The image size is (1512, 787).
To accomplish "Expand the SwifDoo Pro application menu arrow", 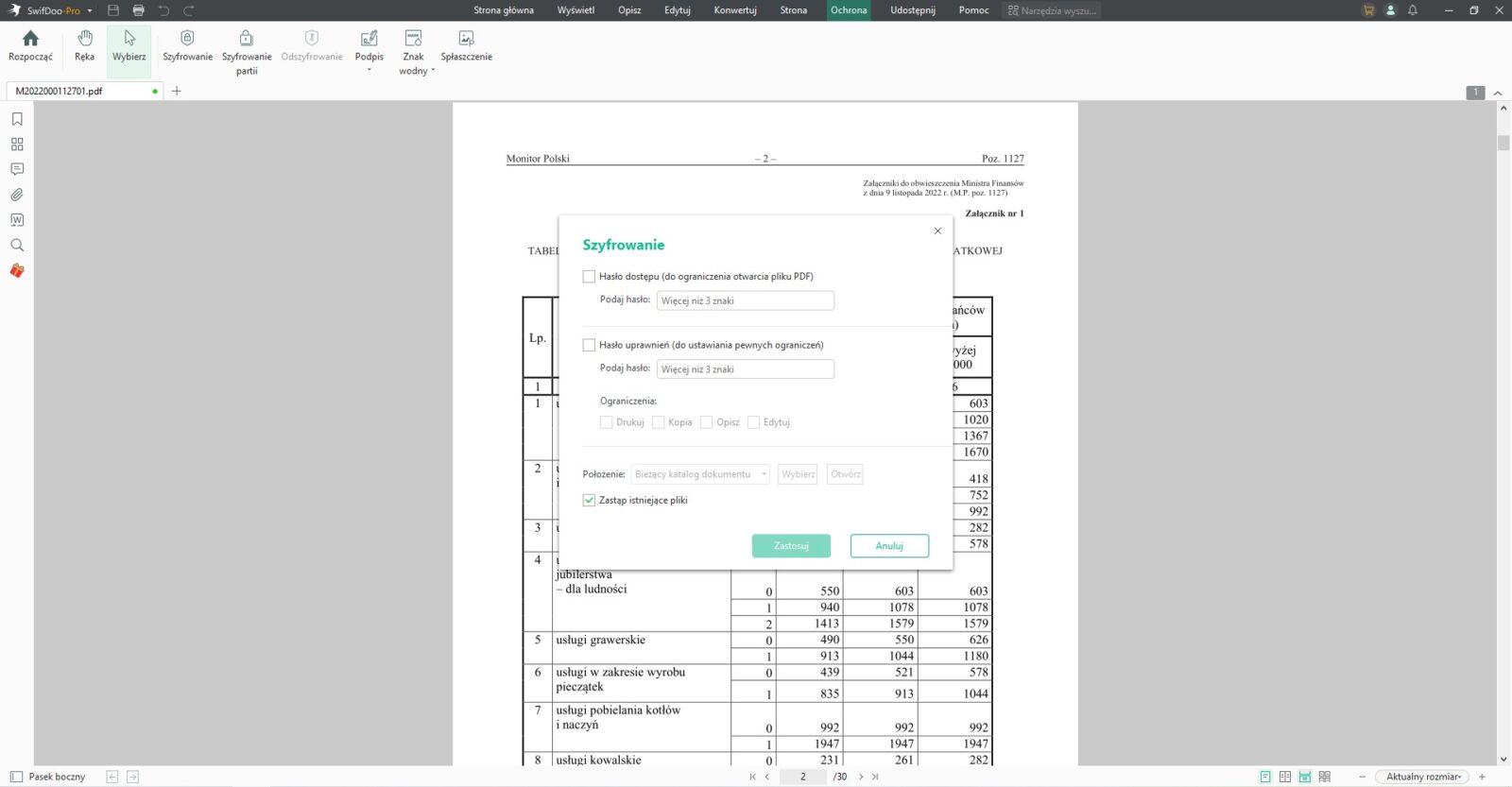I will [90, 11].
